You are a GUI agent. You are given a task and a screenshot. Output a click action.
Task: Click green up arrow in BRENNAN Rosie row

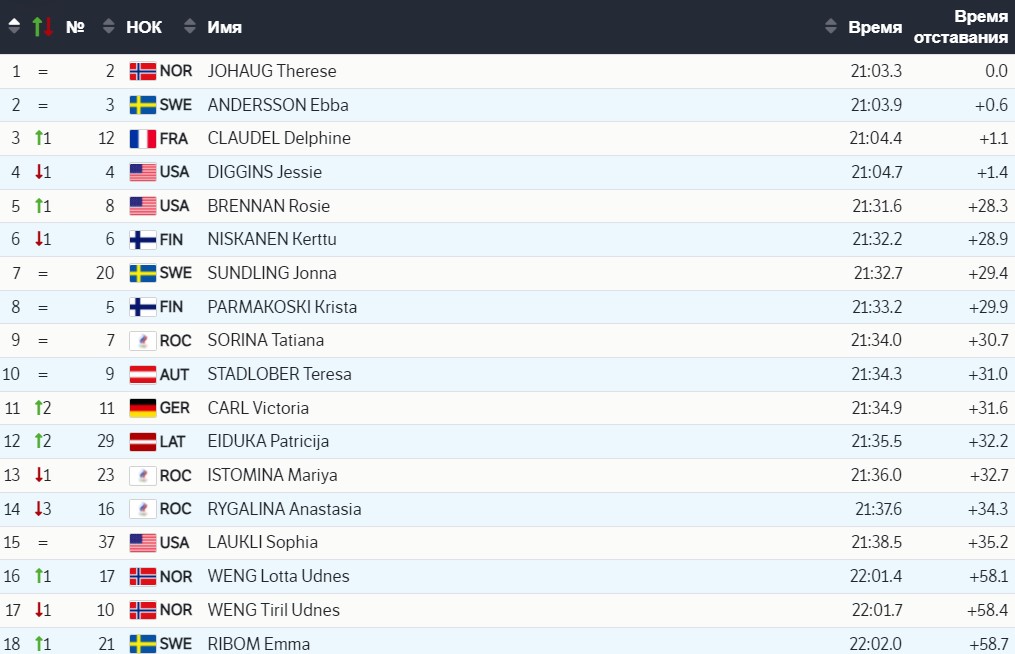point(39,206)
